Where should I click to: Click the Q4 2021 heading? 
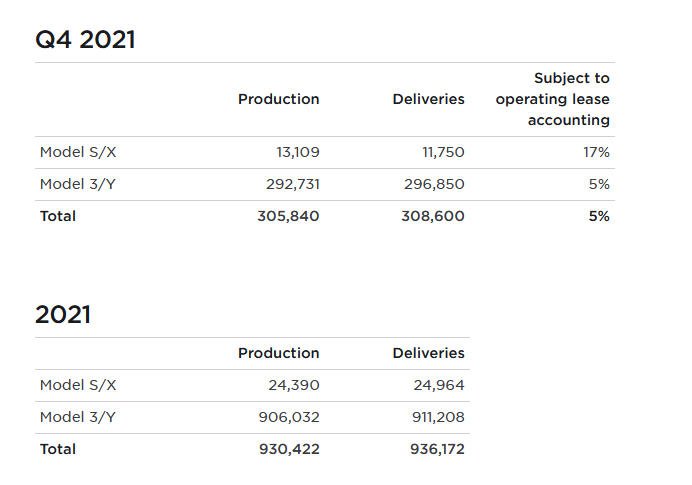point(85,40)
